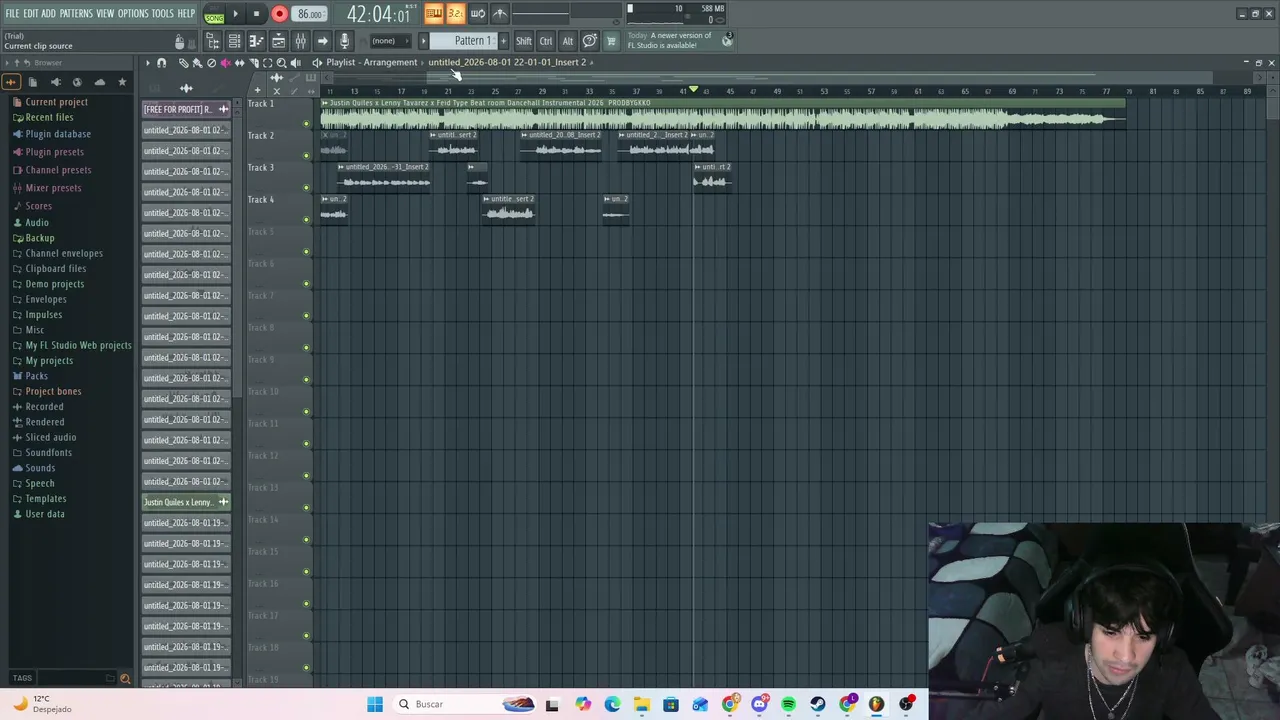The width and height of the screenshot is (1280, 720).
Task: Expand the Packs folder
Action: [36, 376]
